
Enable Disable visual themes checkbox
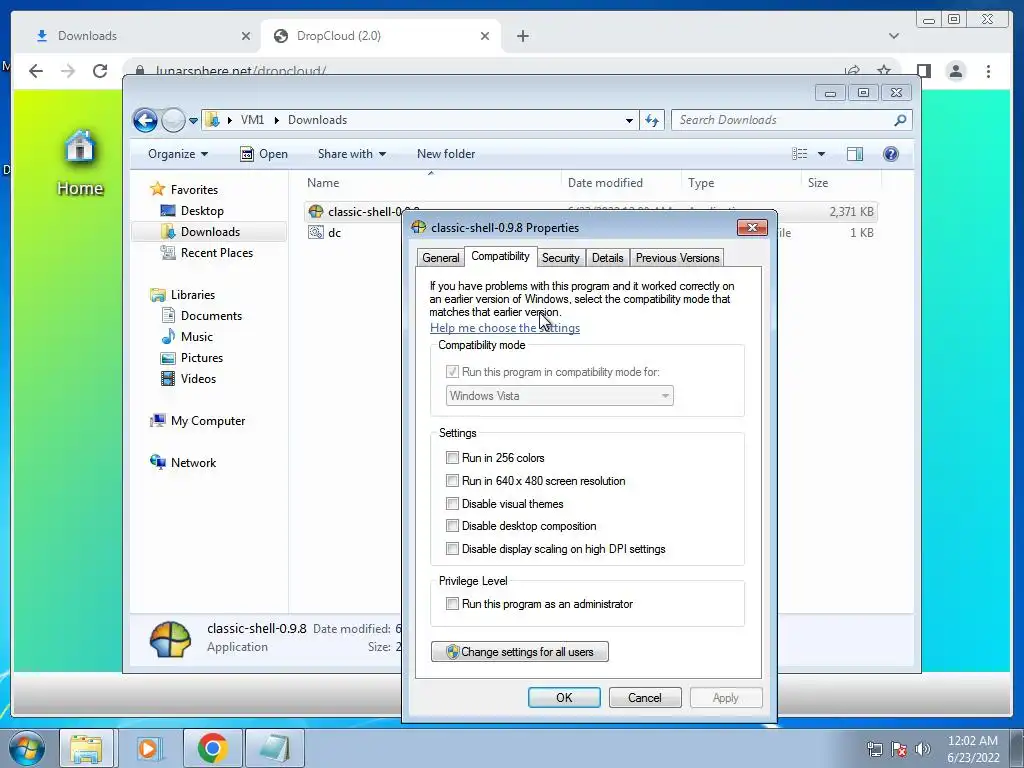tap(452, 504)
